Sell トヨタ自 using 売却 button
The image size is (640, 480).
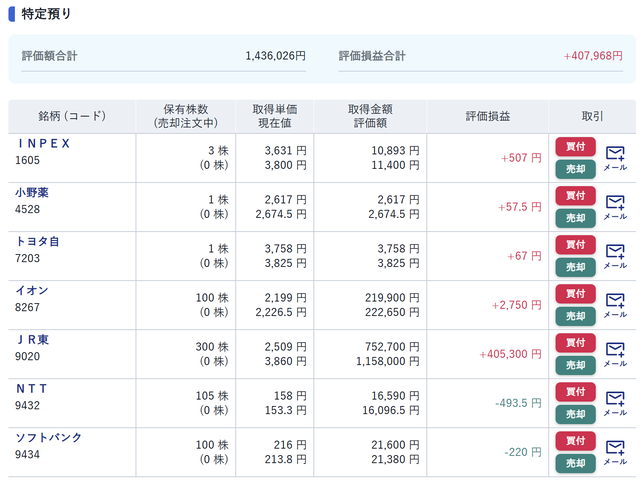click(x=575, y=267)
